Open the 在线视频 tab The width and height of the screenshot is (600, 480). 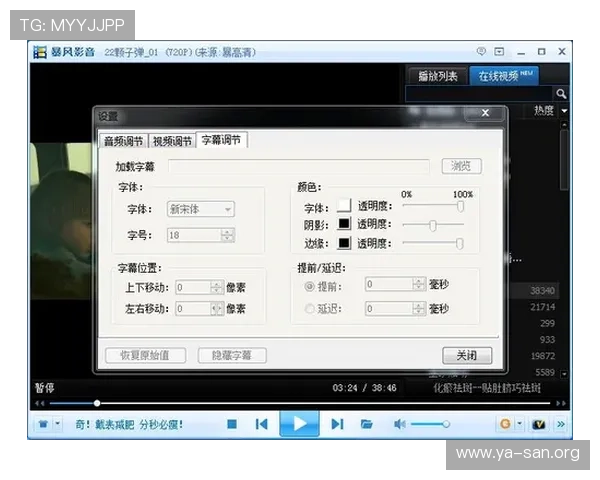(504, 75)
